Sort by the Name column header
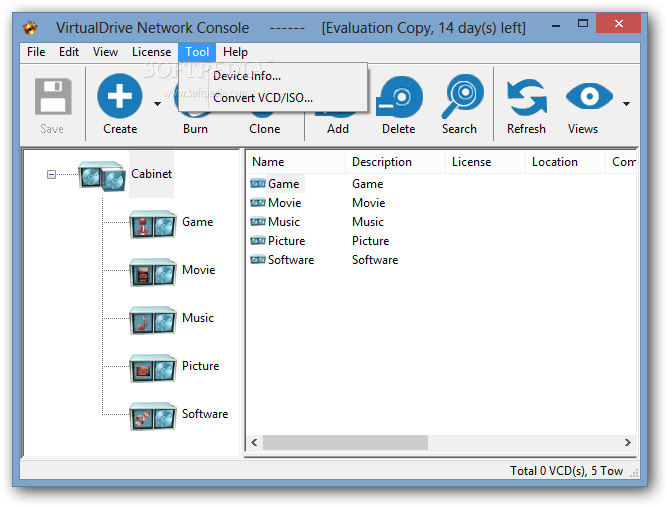 pyautogui.click(x=296, y=162)
